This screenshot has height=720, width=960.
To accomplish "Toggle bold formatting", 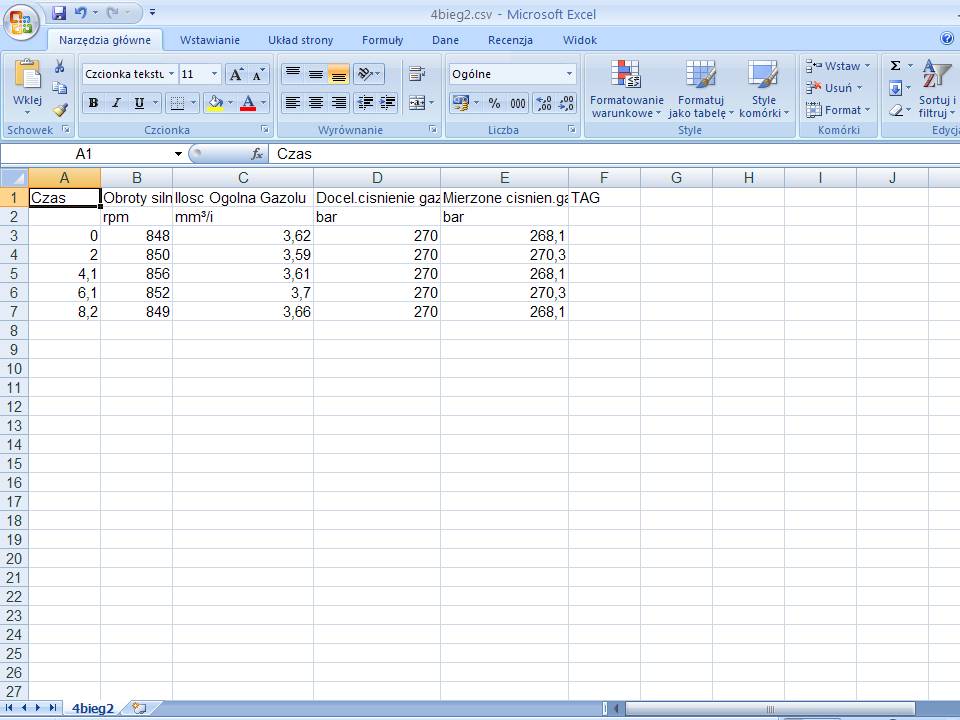I will pyautogui.click(x=93, y=103).
